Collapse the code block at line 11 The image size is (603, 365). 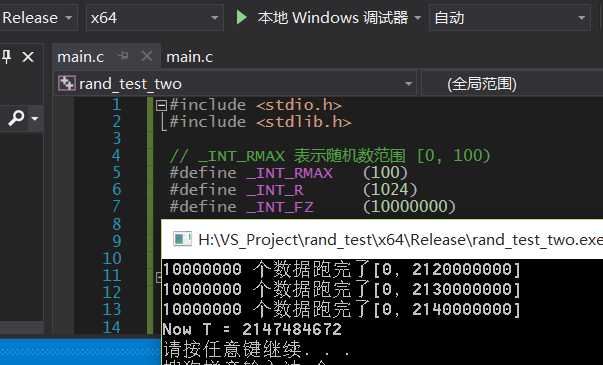click(x=158, y=277)
